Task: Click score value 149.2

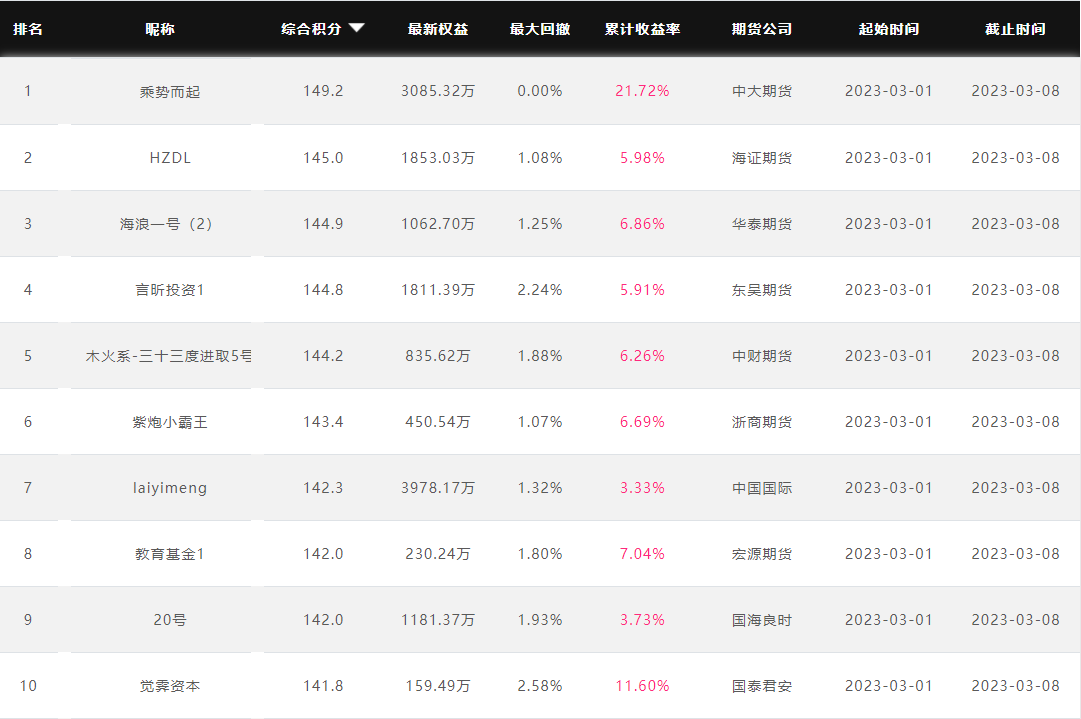Action: click(x=323, y=91)
